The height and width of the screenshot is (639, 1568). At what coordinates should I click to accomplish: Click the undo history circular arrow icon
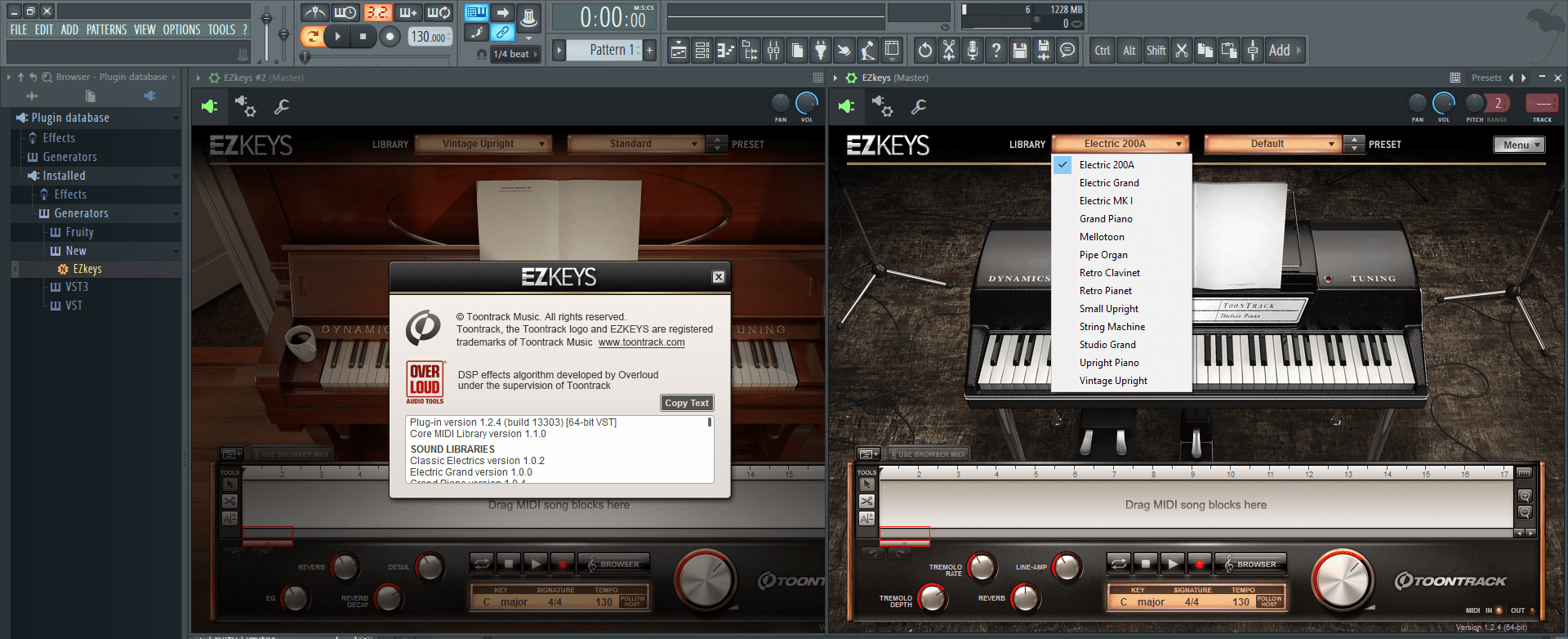pyautogui.click(x=924, y=51)
